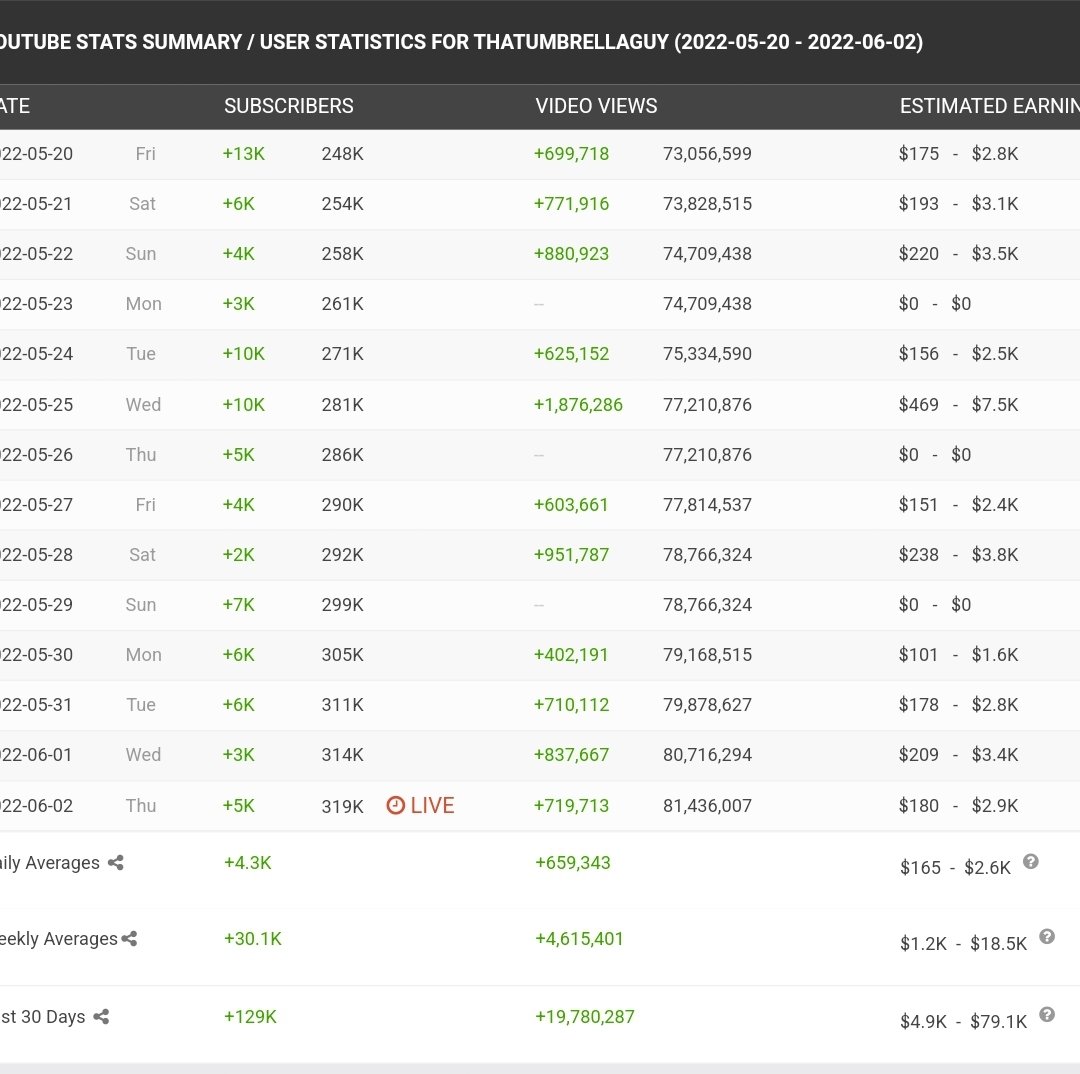Image resolution: width=1080 pixels, height=1074 pixels.
Task: Select 261K subscriber total on Monday 05-23
Action: pyautogui.click(x=342, y=304)
